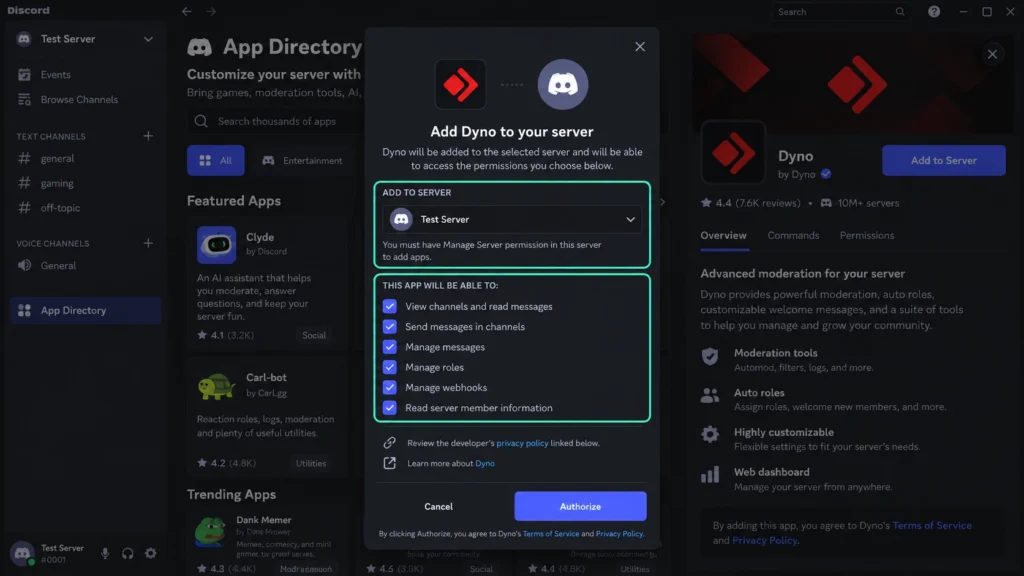Switch to the Permissions tab

867,236
